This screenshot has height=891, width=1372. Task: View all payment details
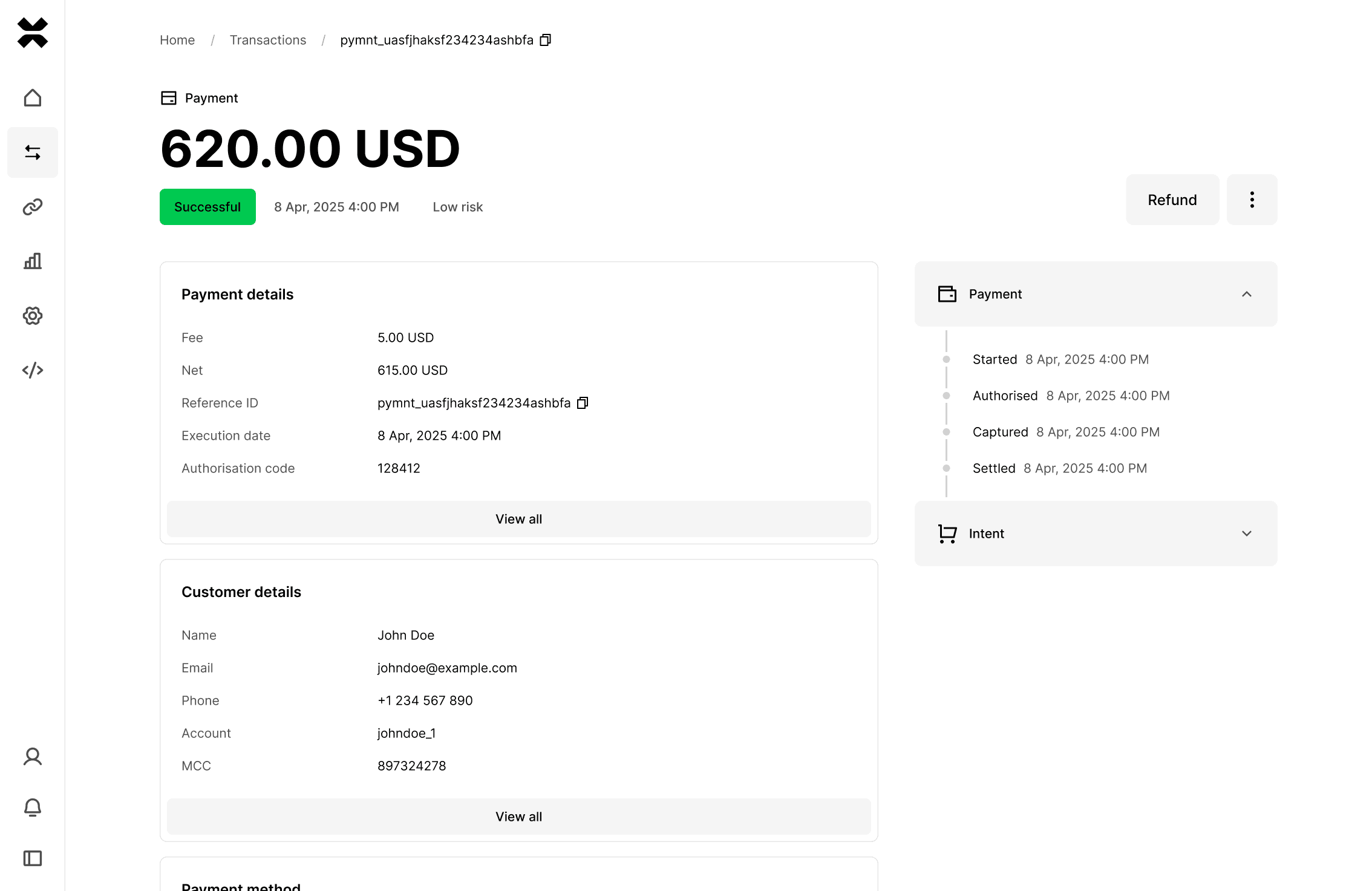point(518,519)
